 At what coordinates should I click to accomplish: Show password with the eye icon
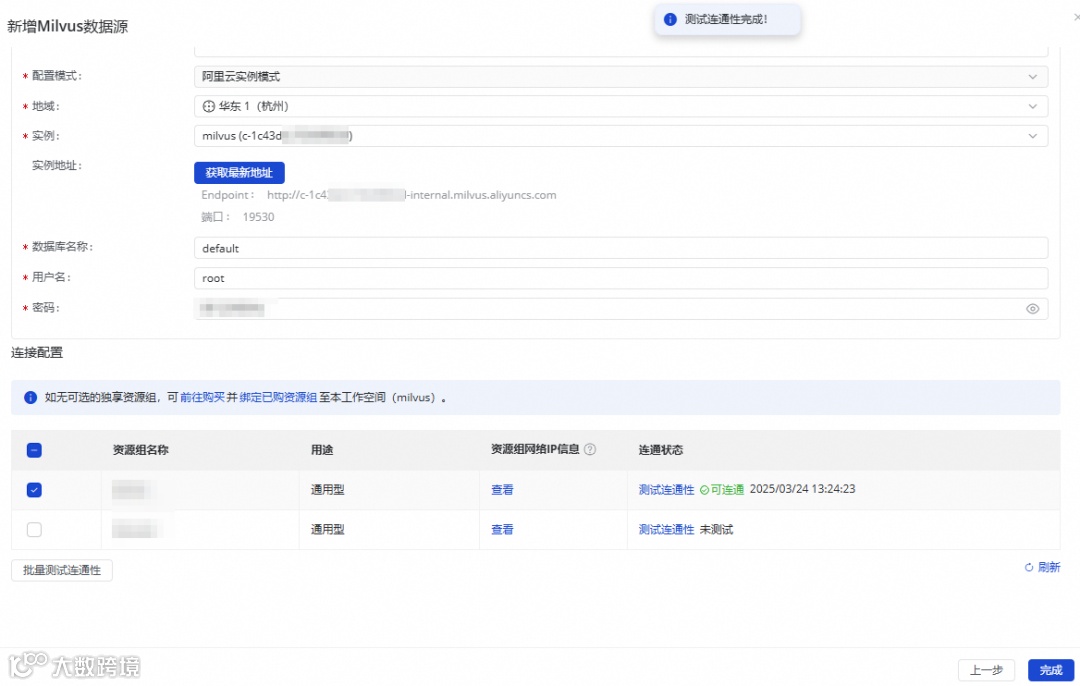1032,309
